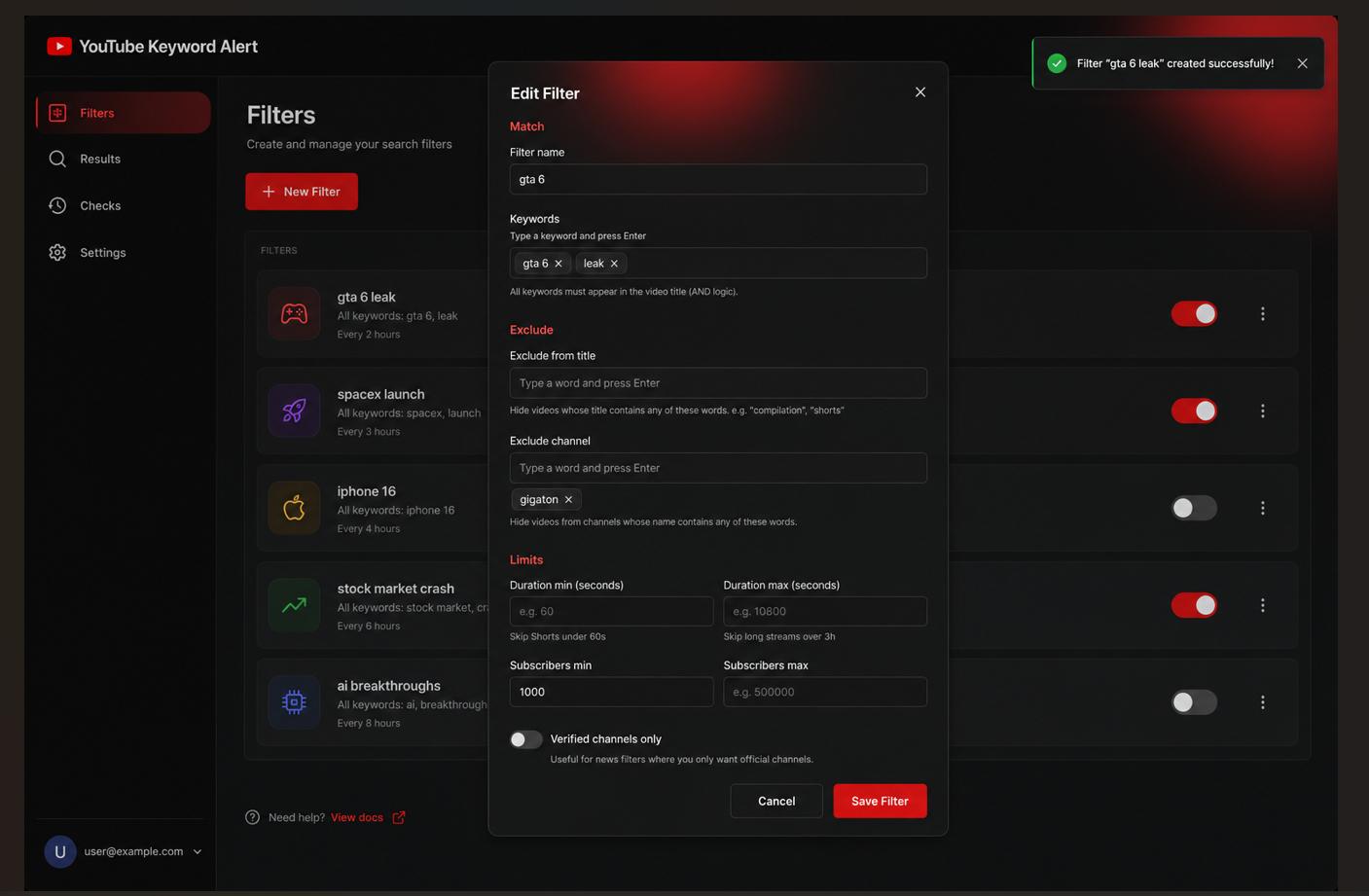This screenshot has width=1369, height=896.
Task: Select the spacex launch filter title
Action: pyautogui.click(x=381, y=394)
